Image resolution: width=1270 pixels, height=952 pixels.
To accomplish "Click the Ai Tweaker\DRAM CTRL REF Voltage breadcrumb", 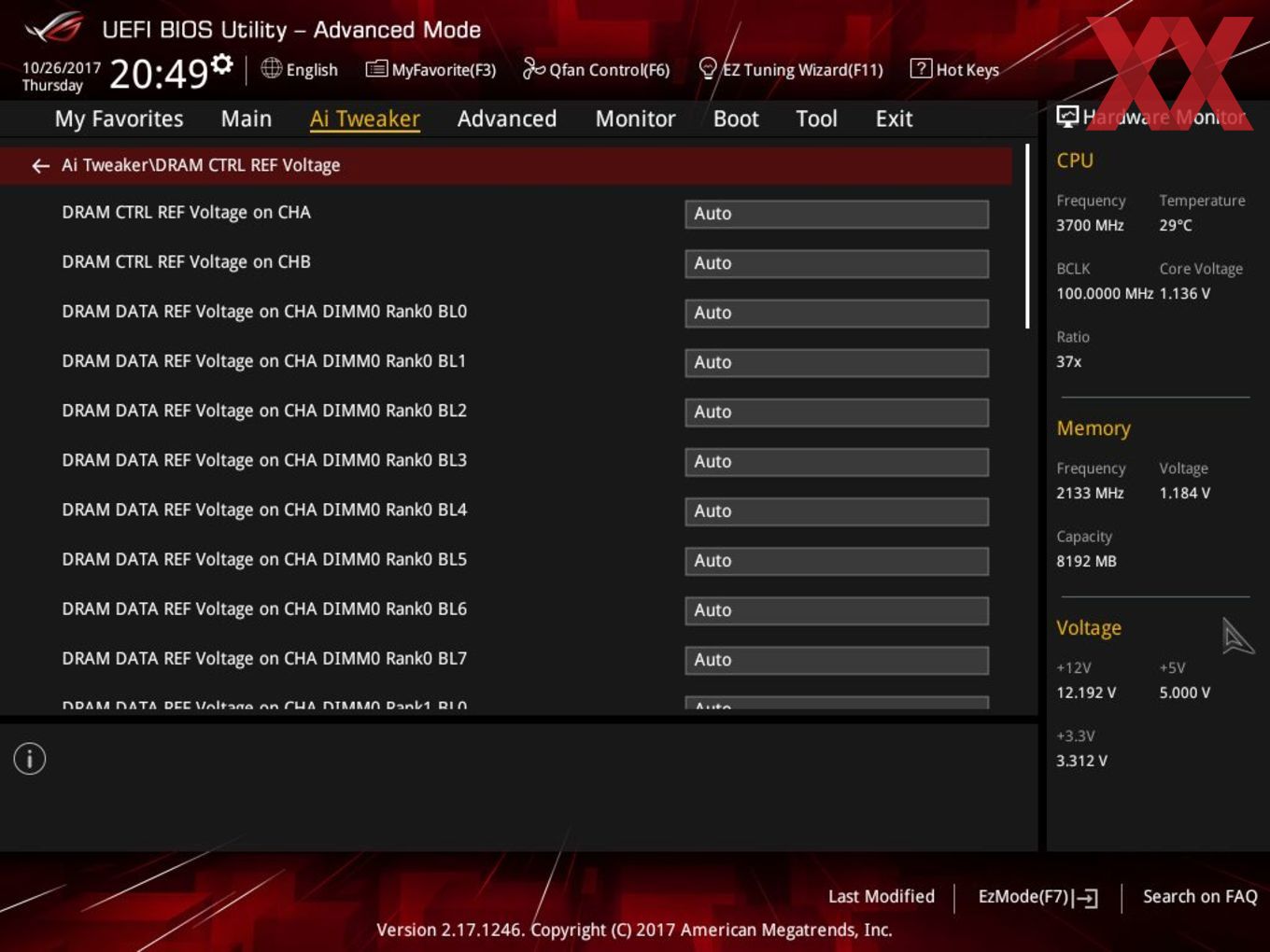I will 201,165.
